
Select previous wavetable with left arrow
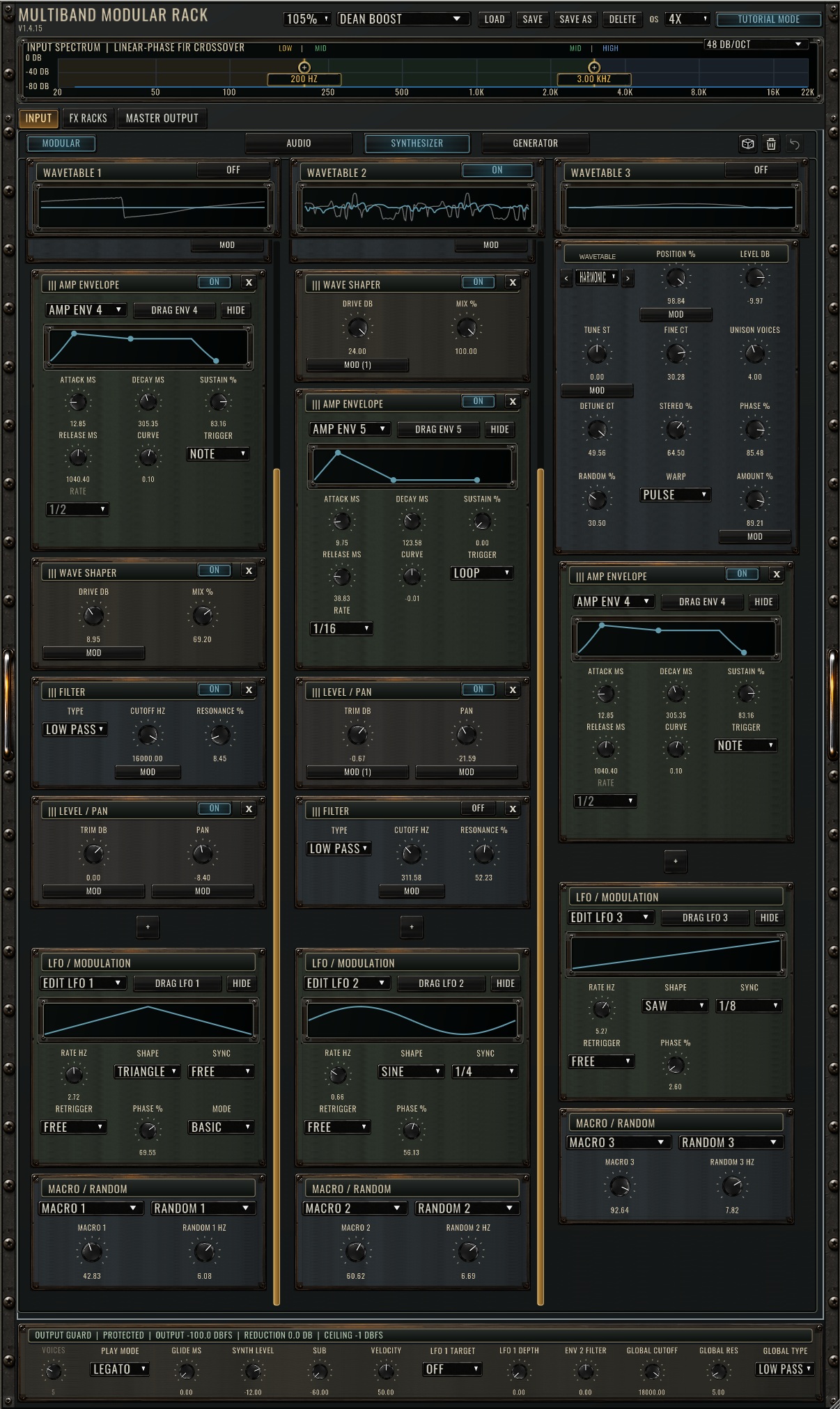(566, 278)
